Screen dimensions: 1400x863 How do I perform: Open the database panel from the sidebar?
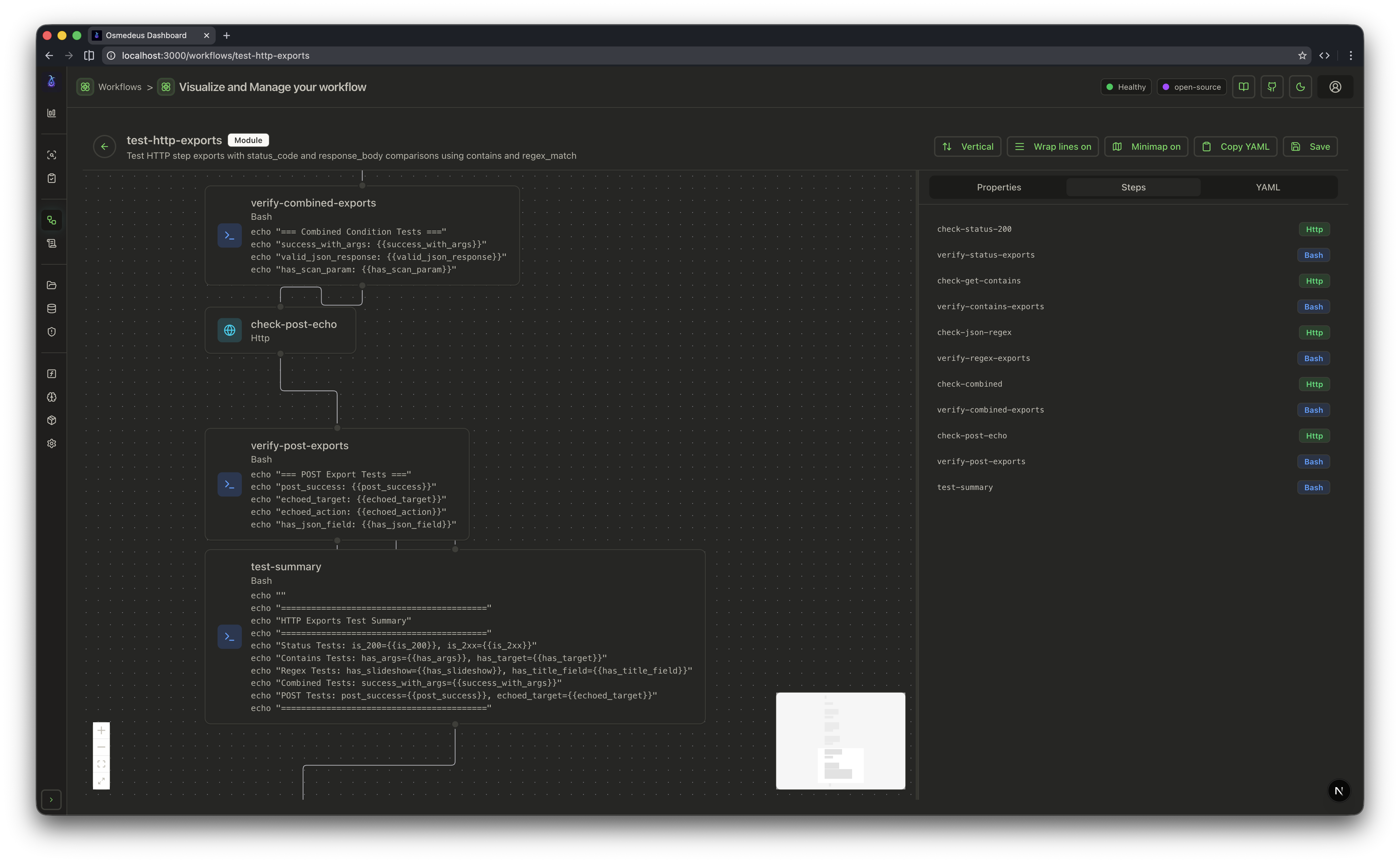52,308
